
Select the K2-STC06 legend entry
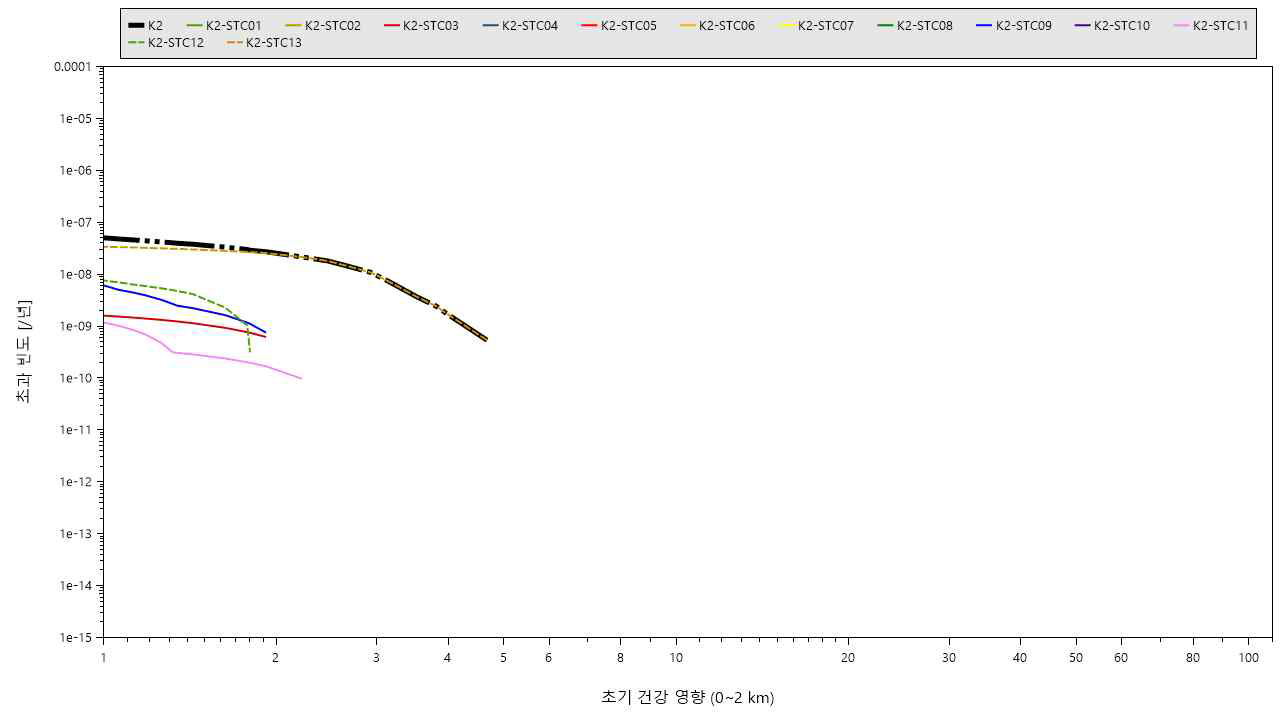(x=717, y=25)
